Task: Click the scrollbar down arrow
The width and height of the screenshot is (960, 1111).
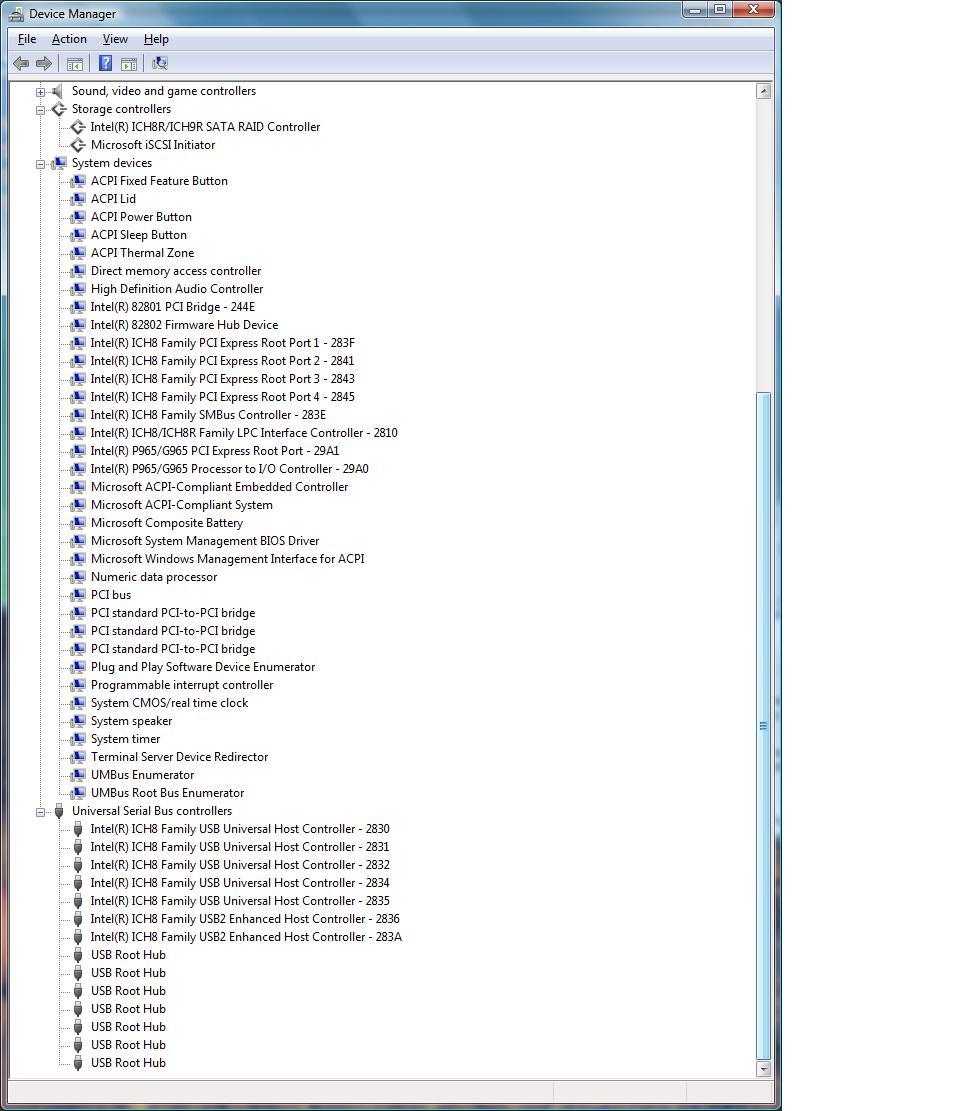Action: click(x=764, y=1069)
